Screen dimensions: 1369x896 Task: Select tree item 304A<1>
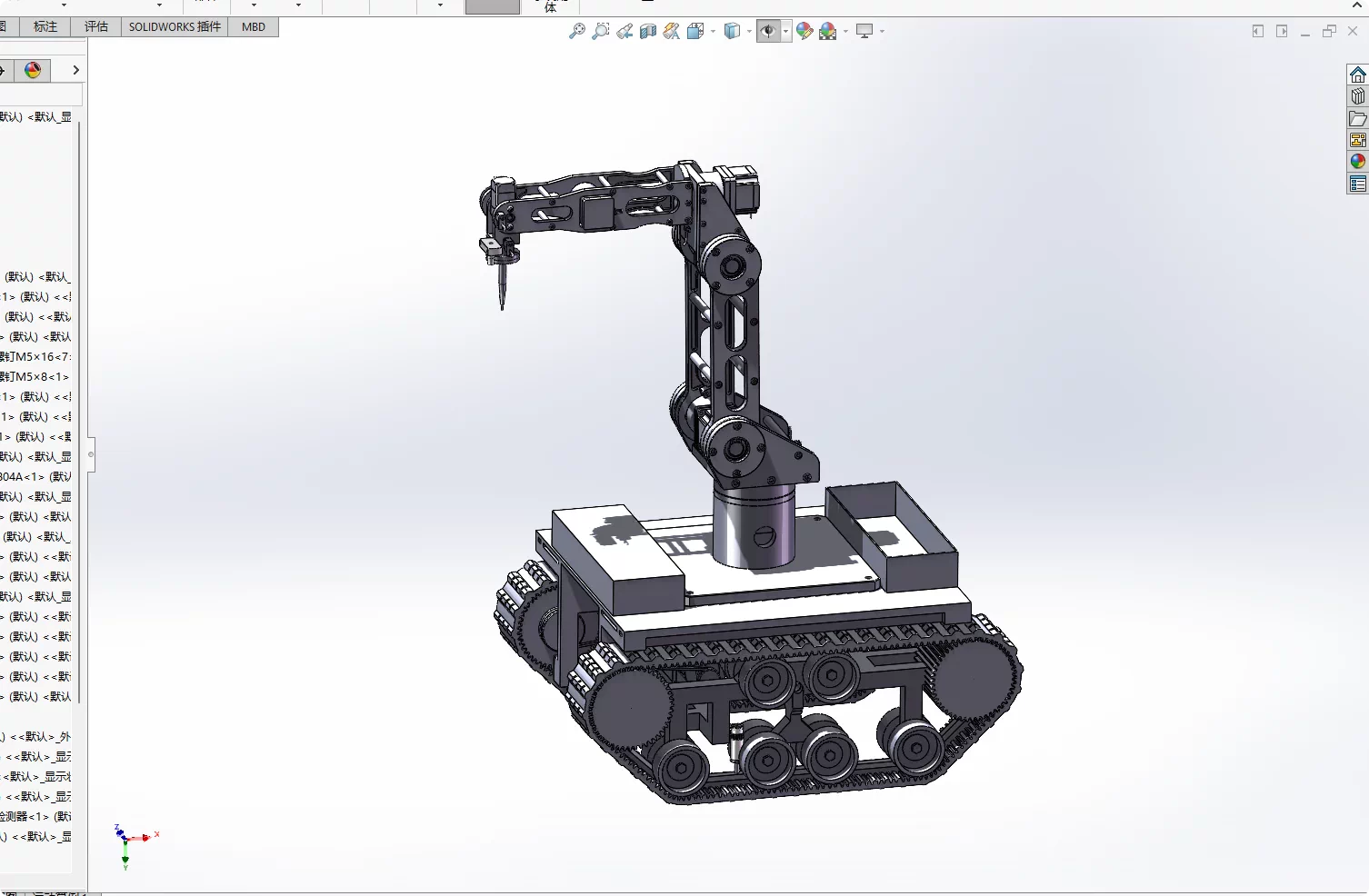pyautogui.click(x=35, y=476)
